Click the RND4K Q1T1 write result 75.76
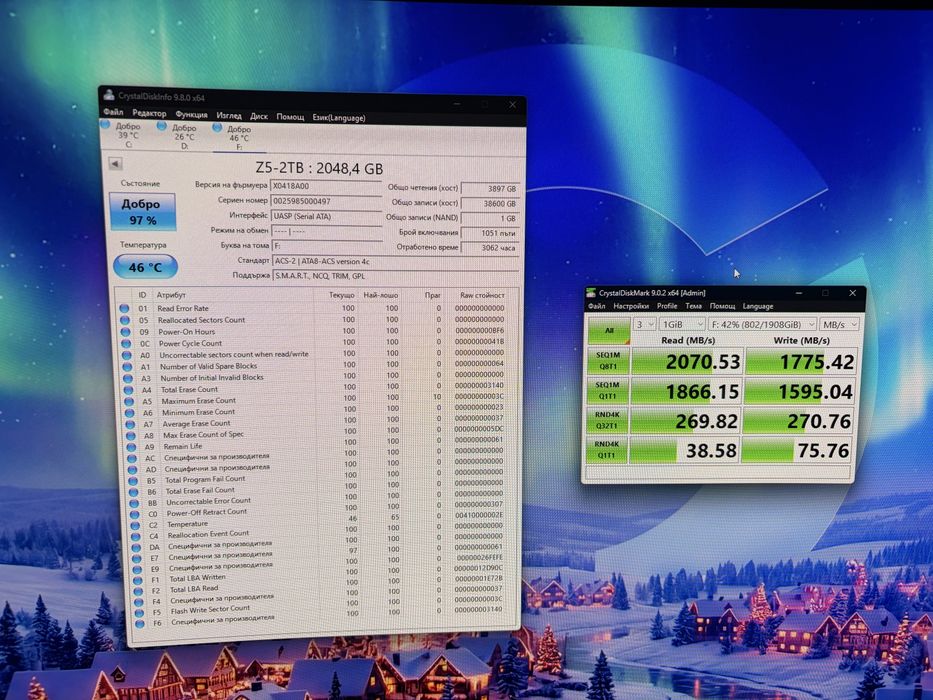933x700 pixels. [797, 451]
